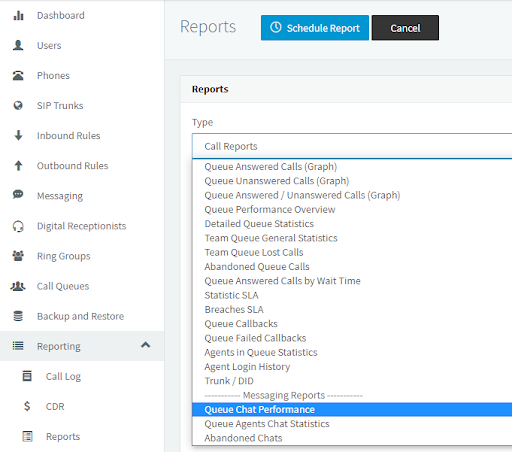Image resolution: width=512 pixels, height=452 pixels.
Task: Open Call Queues in sidebar
Action: [63, 286]
